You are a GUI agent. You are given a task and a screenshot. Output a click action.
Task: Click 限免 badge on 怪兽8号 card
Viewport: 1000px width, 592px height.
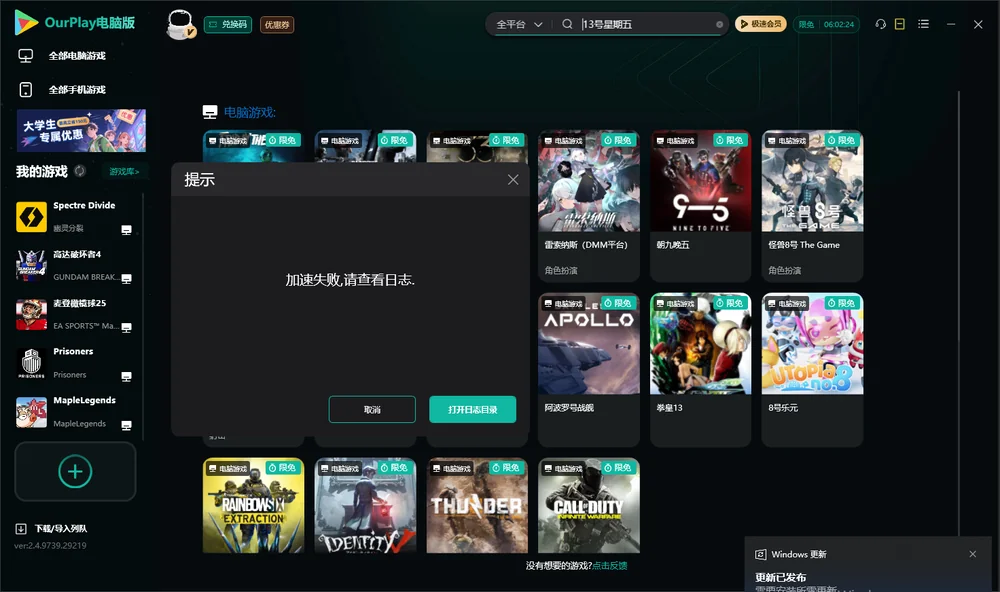[x=841, y=140]
